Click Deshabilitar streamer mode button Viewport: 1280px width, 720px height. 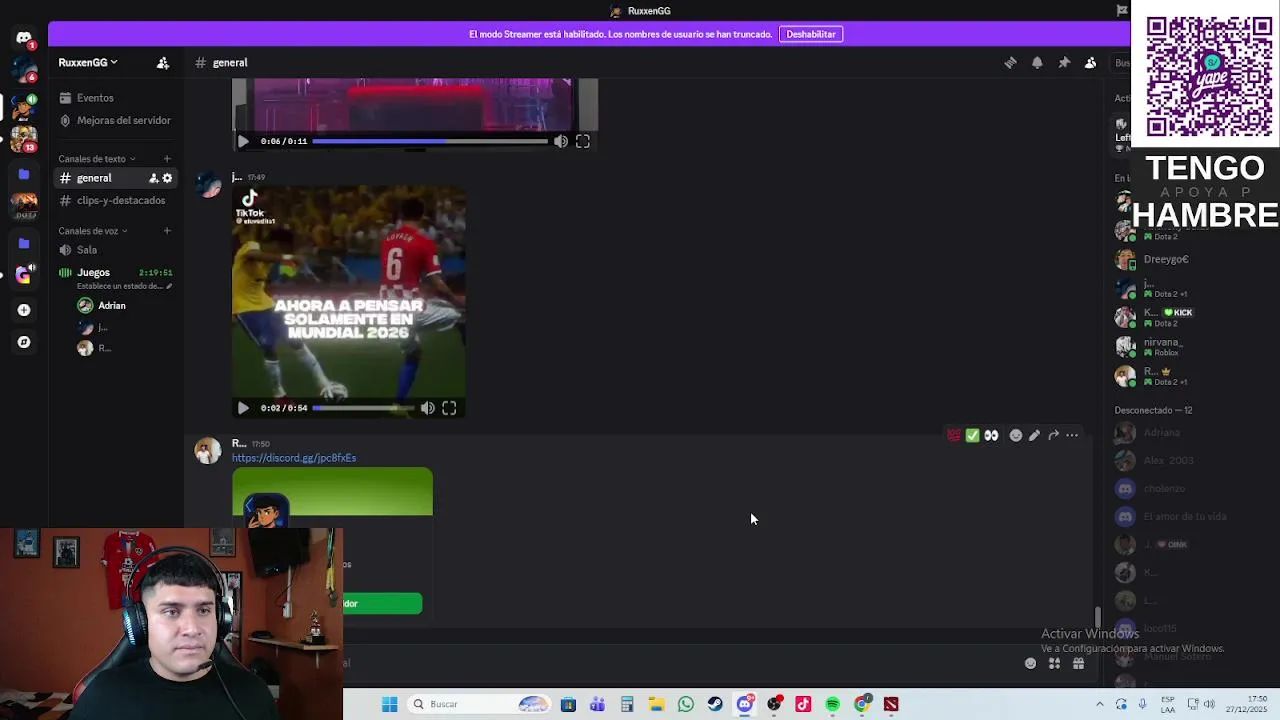[x=811, y=34]
